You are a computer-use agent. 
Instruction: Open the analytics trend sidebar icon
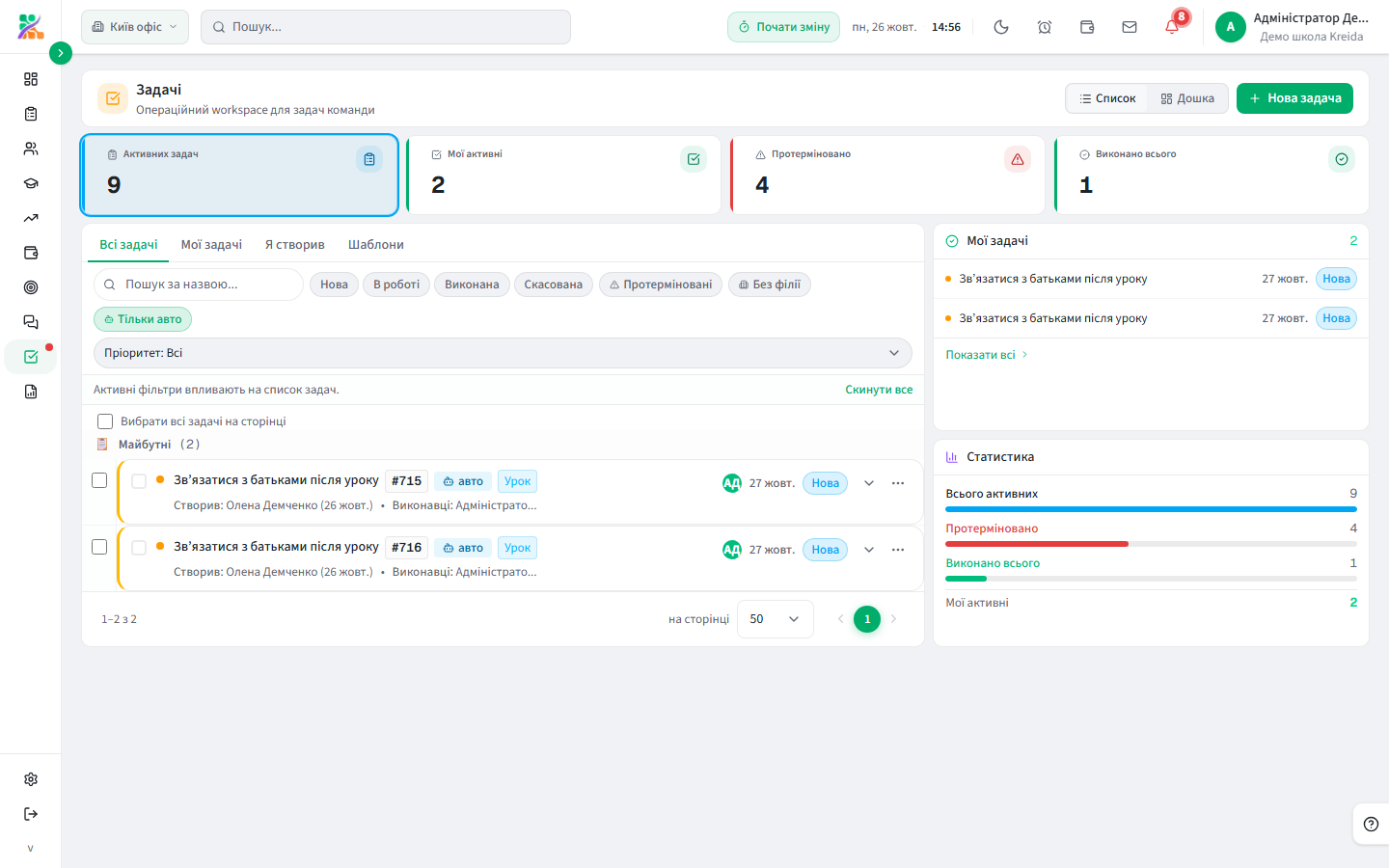pos(31,218)
